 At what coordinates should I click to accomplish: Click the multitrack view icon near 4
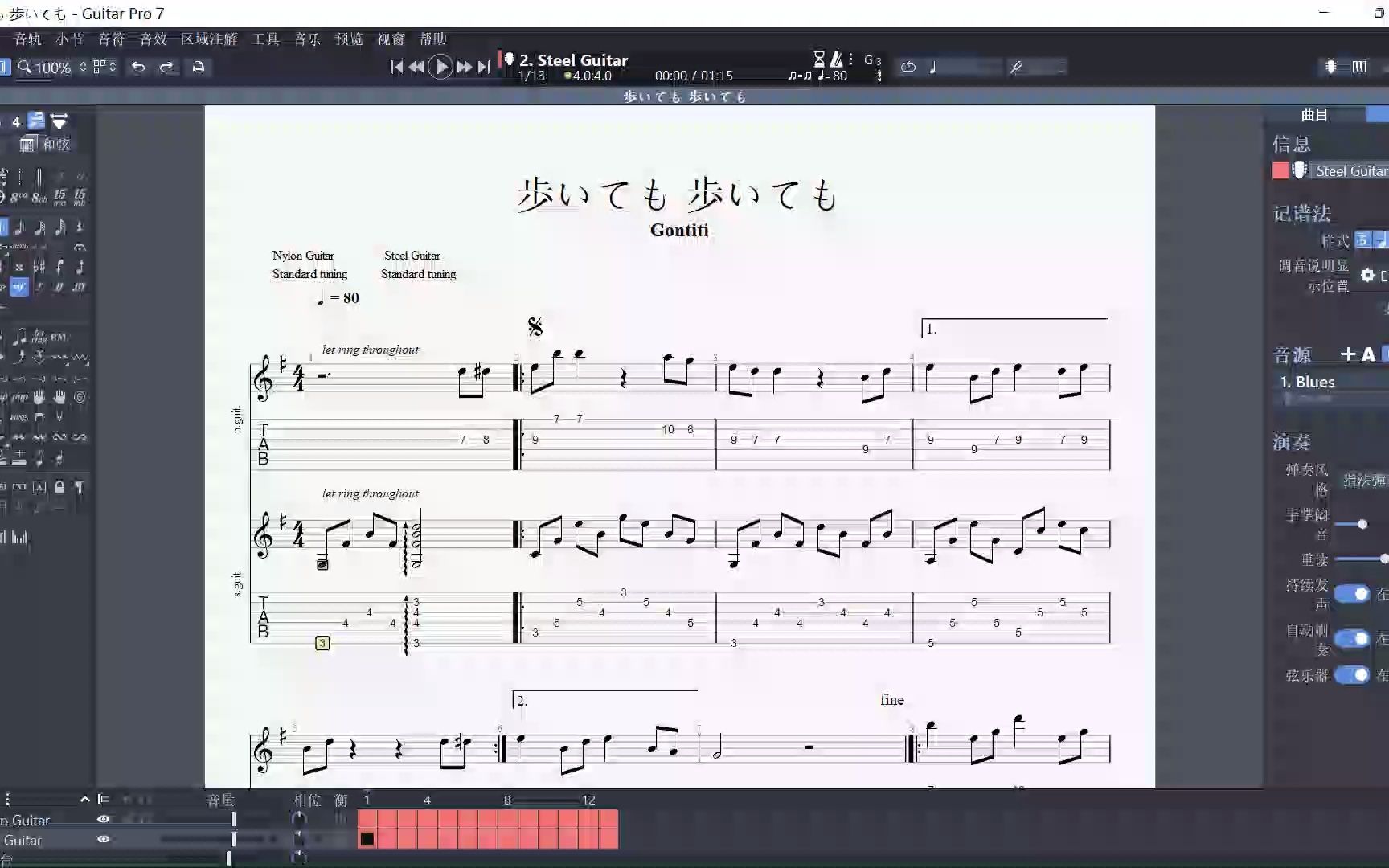[36, 121]
